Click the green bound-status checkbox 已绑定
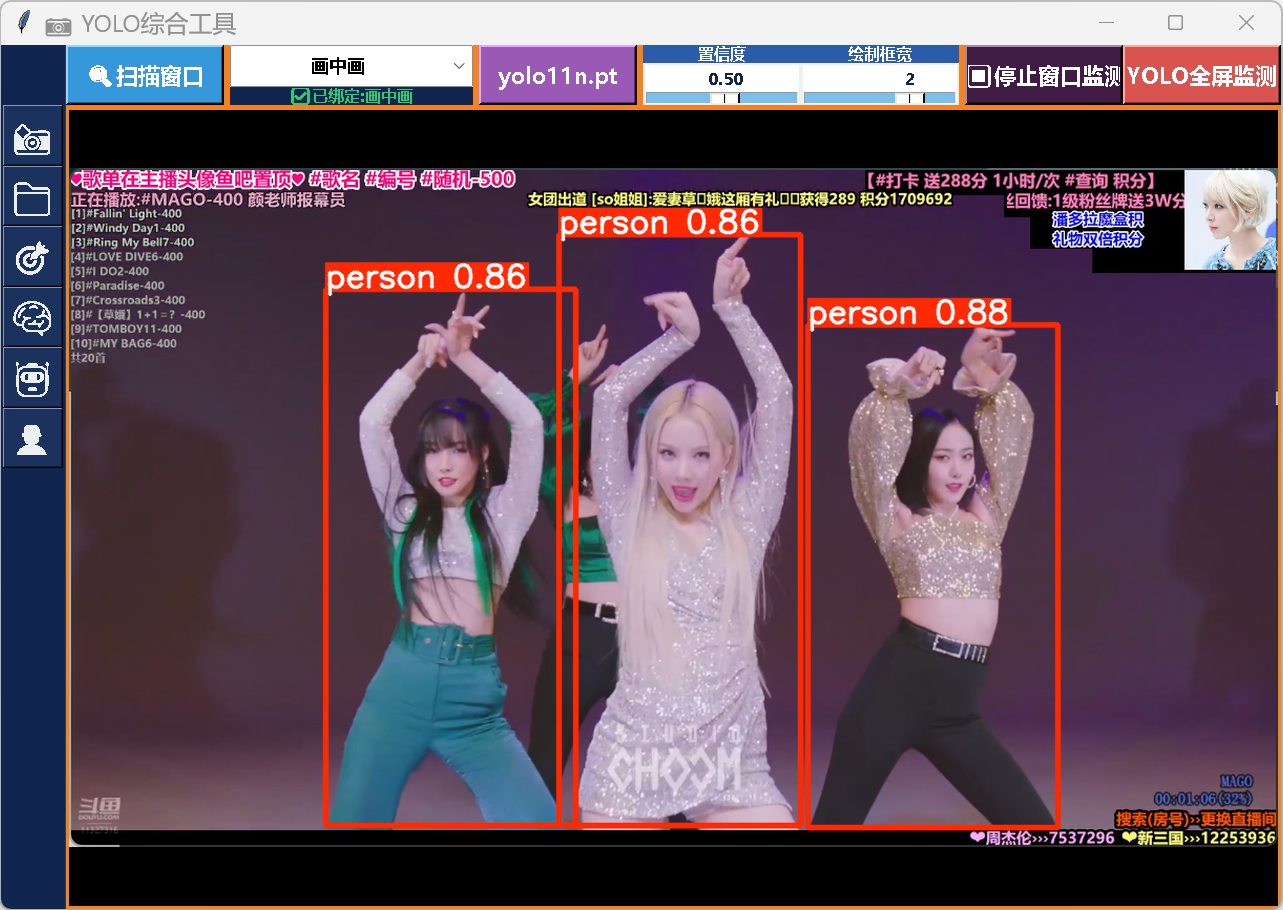Viewport: 1283px width, 910px height. click(x=300, y=96)
